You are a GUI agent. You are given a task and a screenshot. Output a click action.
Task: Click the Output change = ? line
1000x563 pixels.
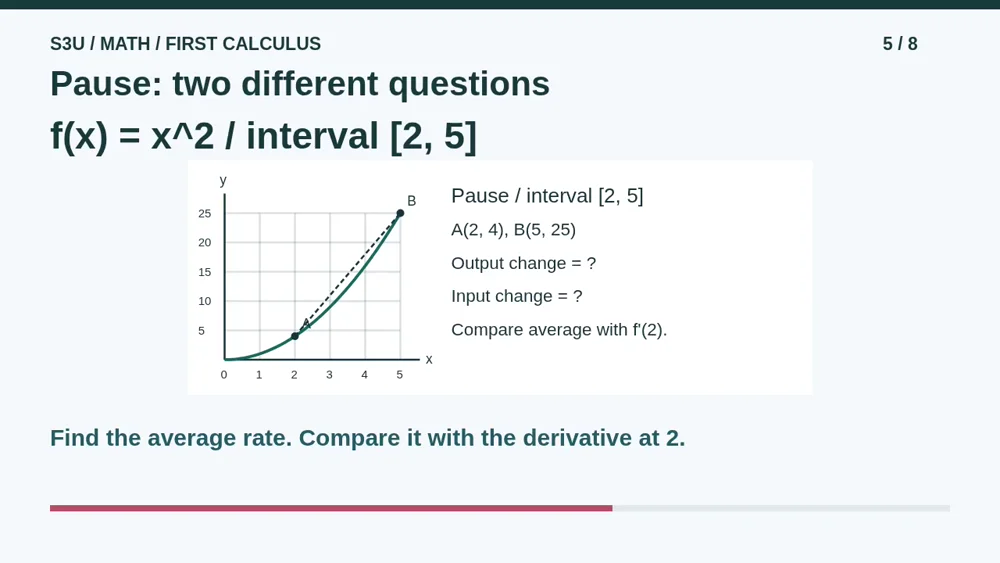click(x=524, y=263)
